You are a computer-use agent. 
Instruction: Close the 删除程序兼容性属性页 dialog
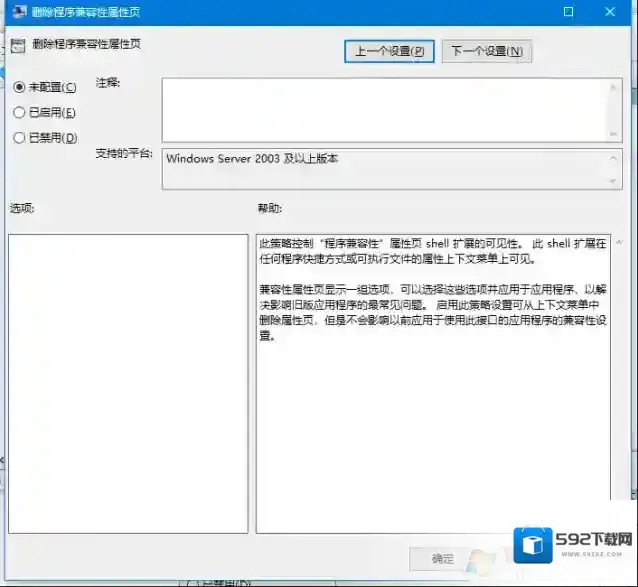(610, 11)
